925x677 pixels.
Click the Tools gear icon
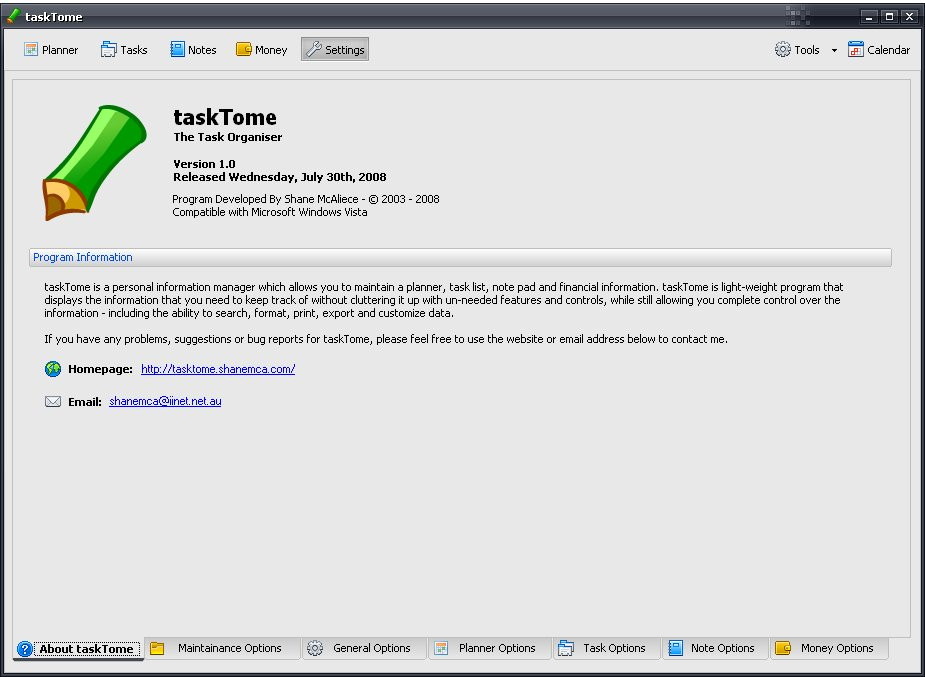(782, 50)
